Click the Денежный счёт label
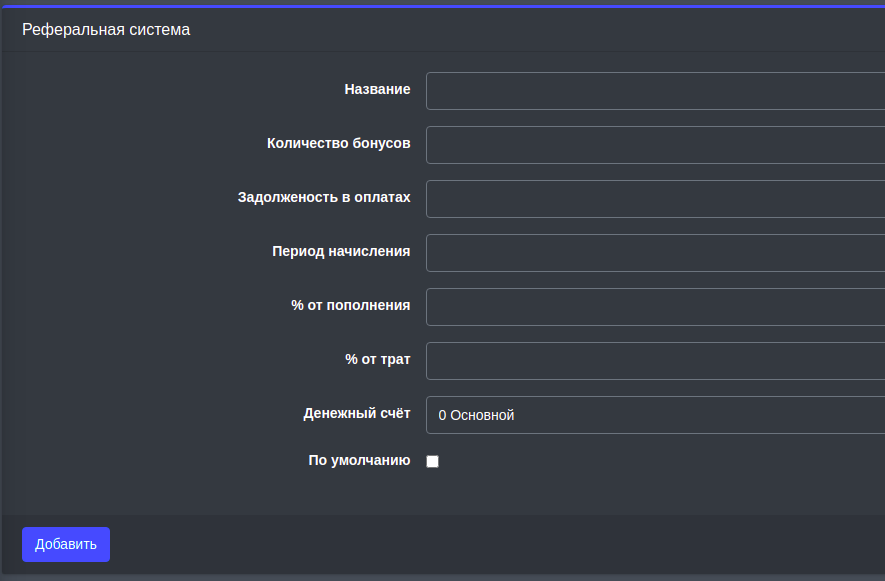 (x=356, y=413)
